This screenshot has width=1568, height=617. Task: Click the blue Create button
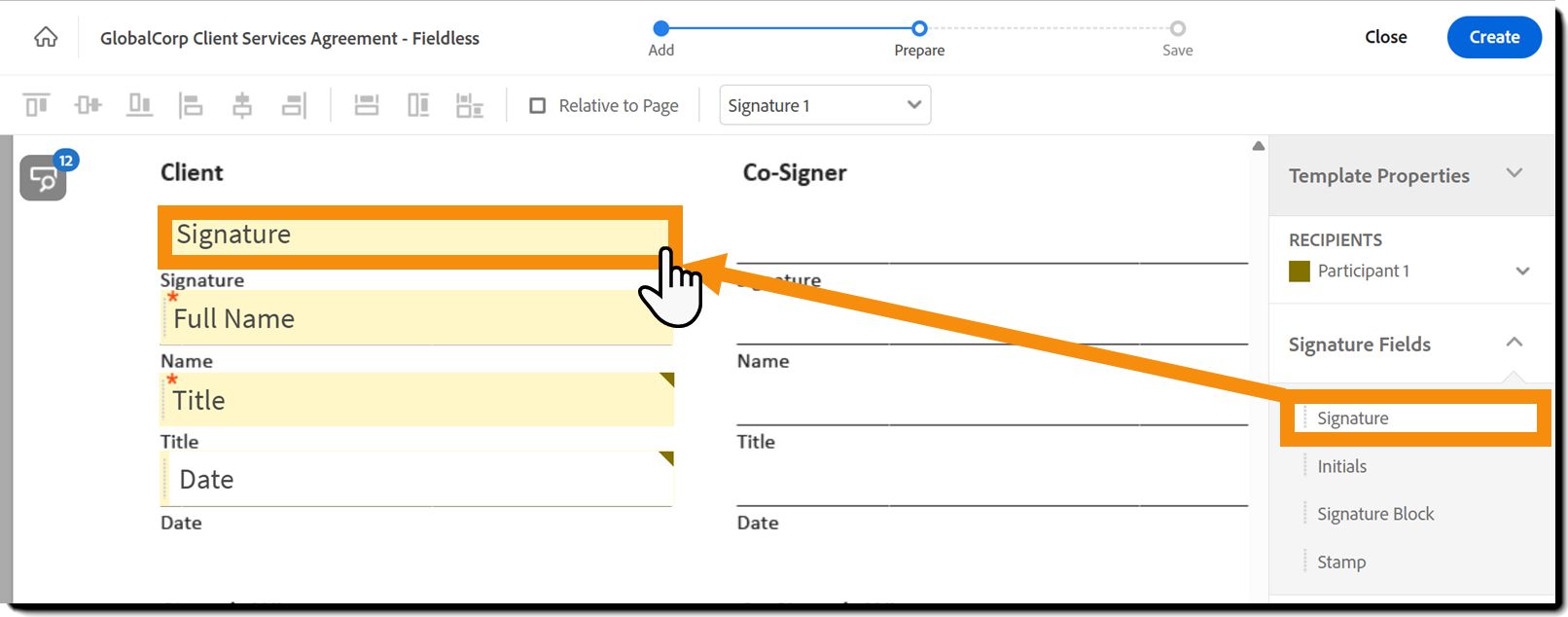click(1493, 38)
